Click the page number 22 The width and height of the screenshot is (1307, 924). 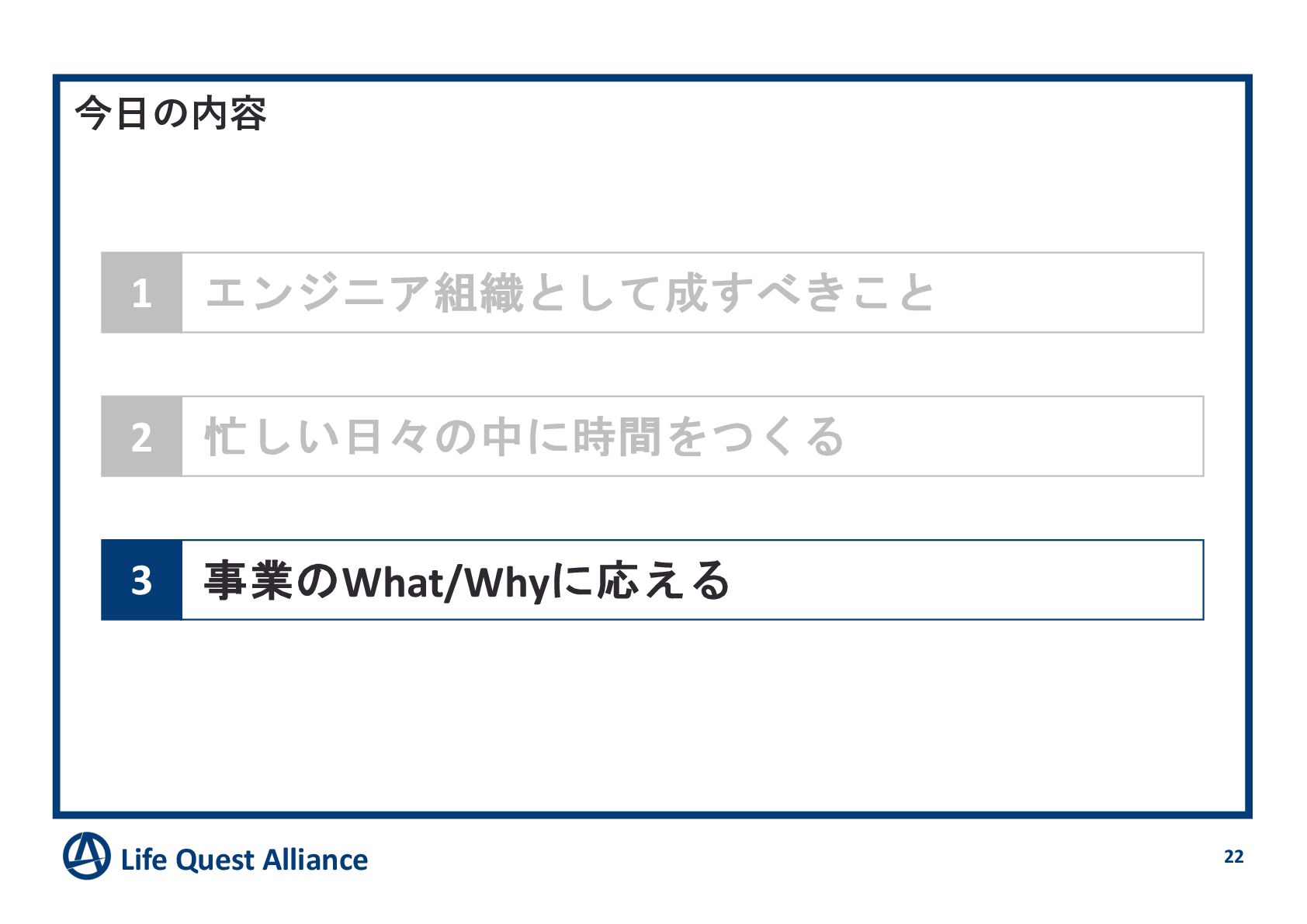pos(1233,857)
